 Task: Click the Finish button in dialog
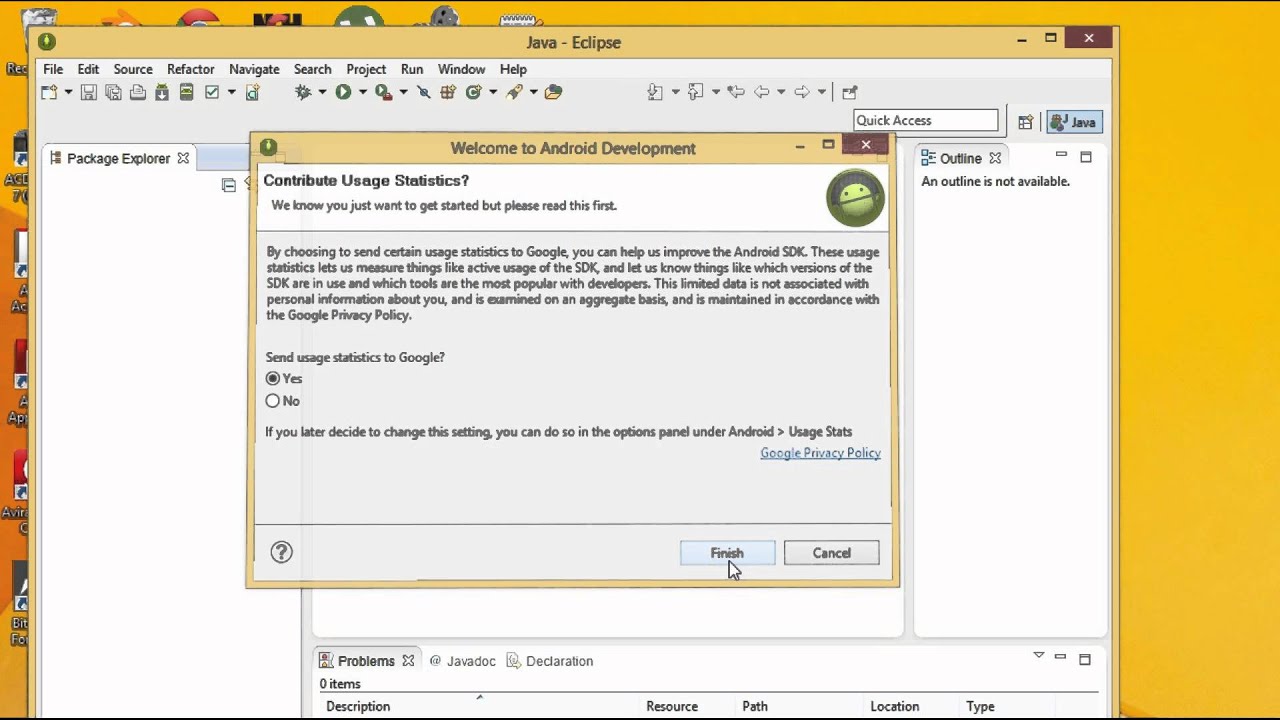pos(727,553)
